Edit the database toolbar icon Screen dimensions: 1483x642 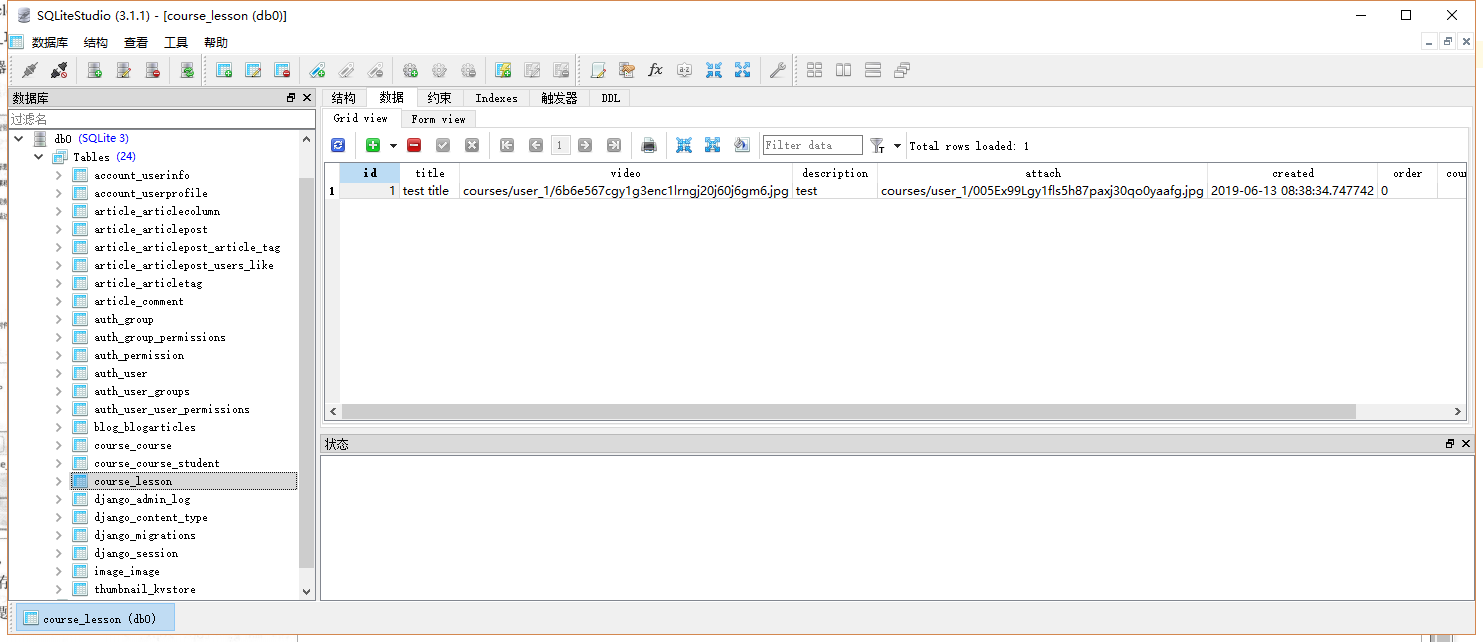point(124,70)
